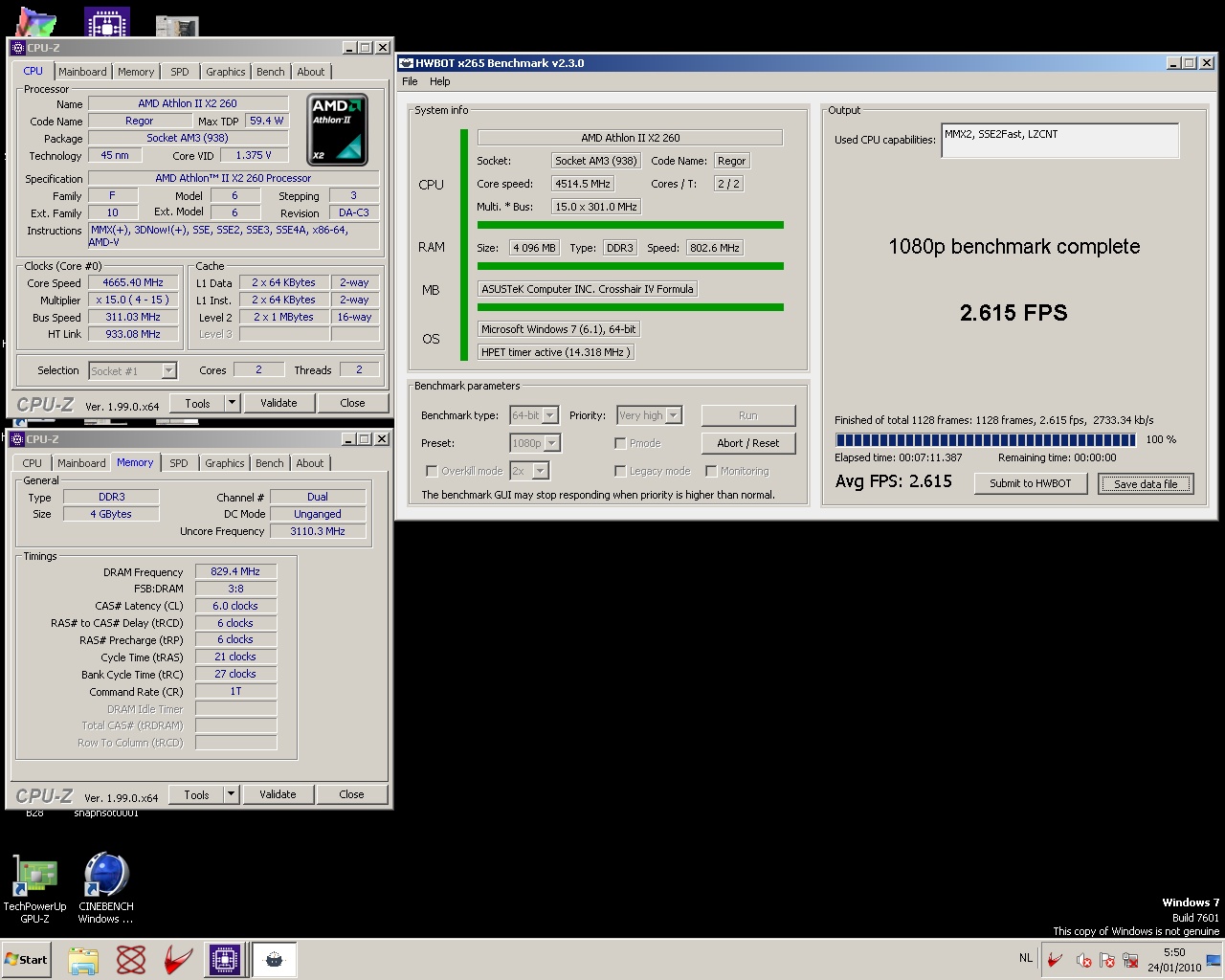Screen dimensions: 1225x980
Task: Open the Priority Very high dropdown
Action: click(649, 415)
